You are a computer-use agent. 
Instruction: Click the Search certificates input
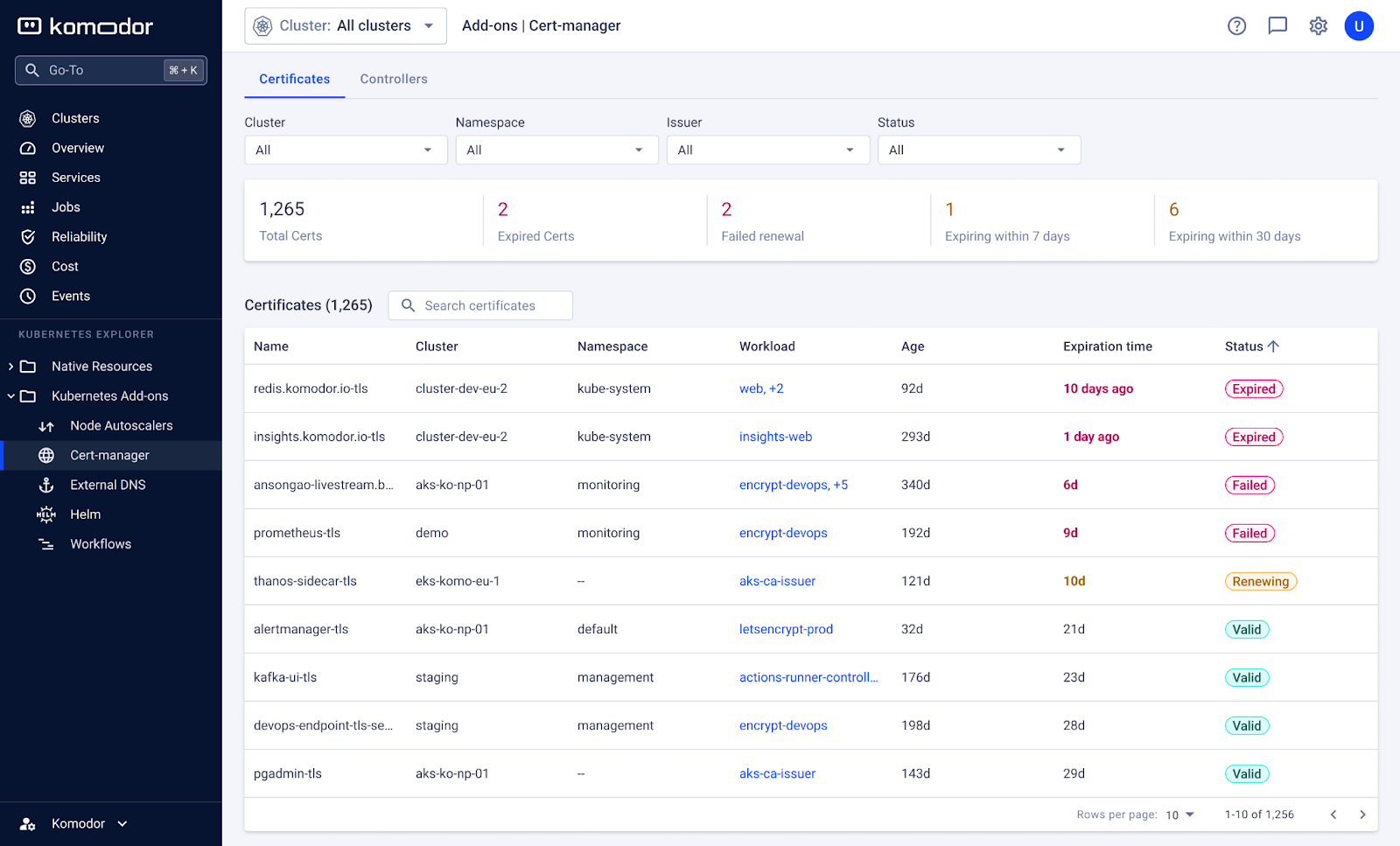coord(480,305)
